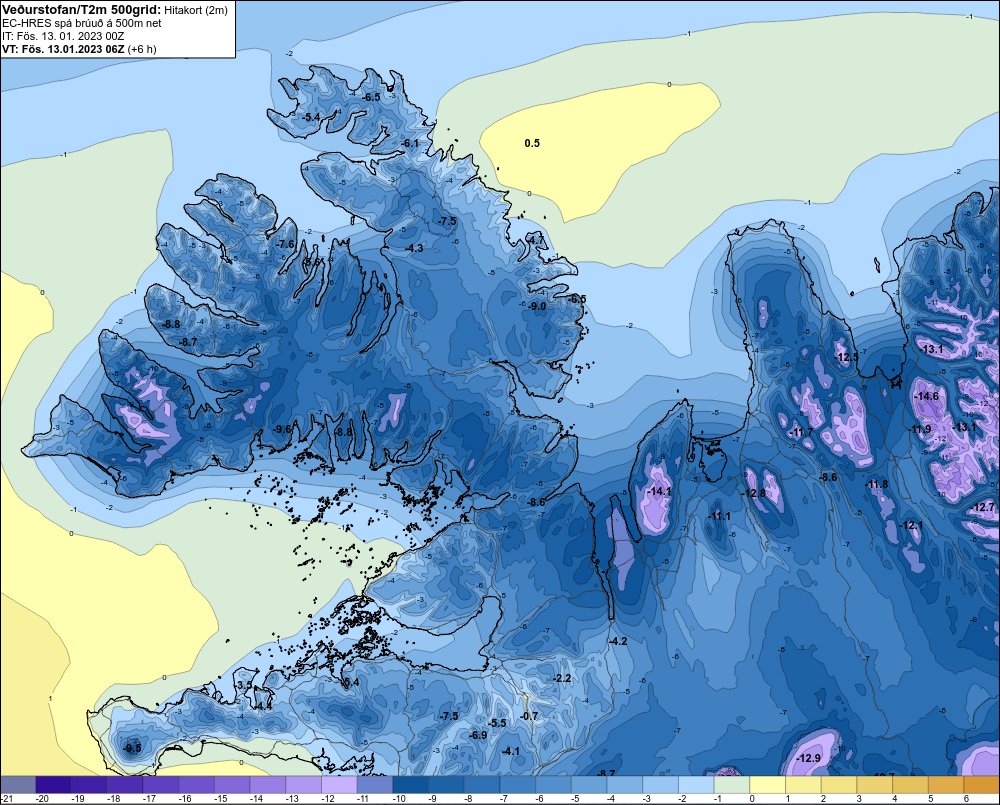Click the -0.7 temperature value

click(x=529, y=716)
